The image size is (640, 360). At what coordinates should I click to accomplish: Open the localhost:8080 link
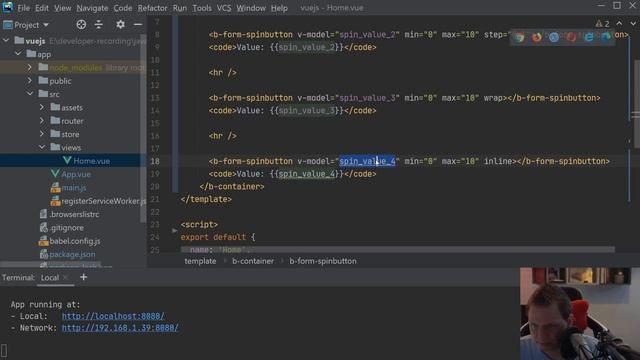click(113, 316)
